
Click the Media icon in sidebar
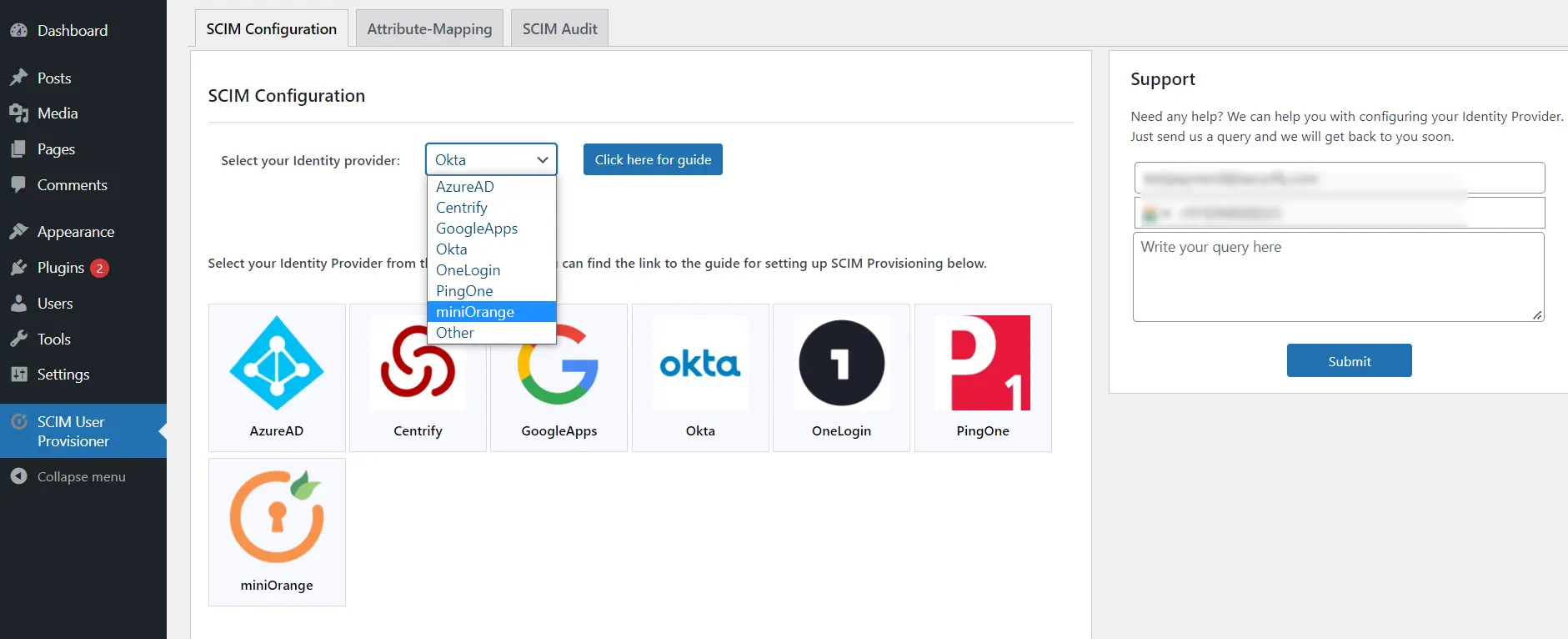[19, 113]
